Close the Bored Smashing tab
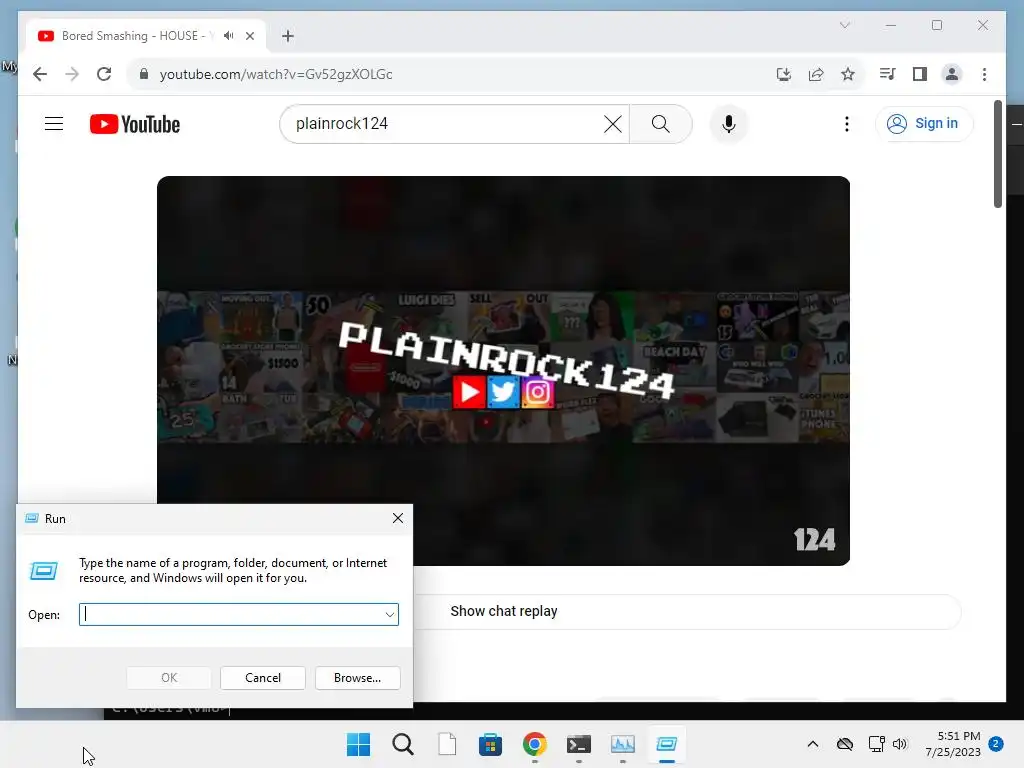The image size is (1024, 768). click(x=250, y=36)
